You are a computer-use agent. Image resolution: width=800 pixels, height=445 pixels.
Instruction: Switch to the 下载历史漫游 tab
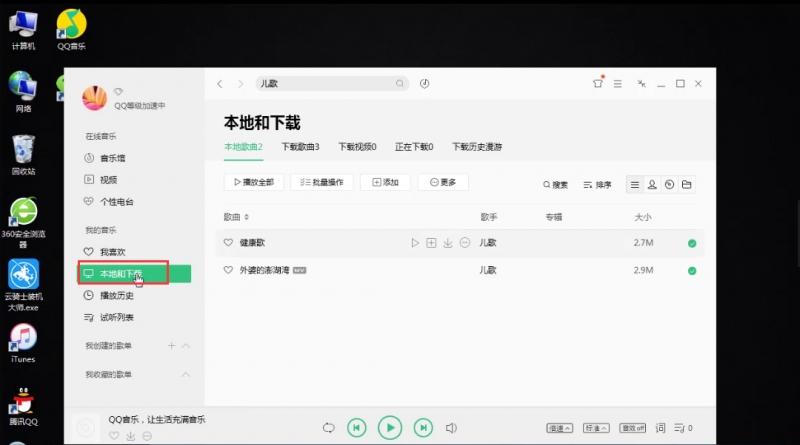(x=477, y=147)
